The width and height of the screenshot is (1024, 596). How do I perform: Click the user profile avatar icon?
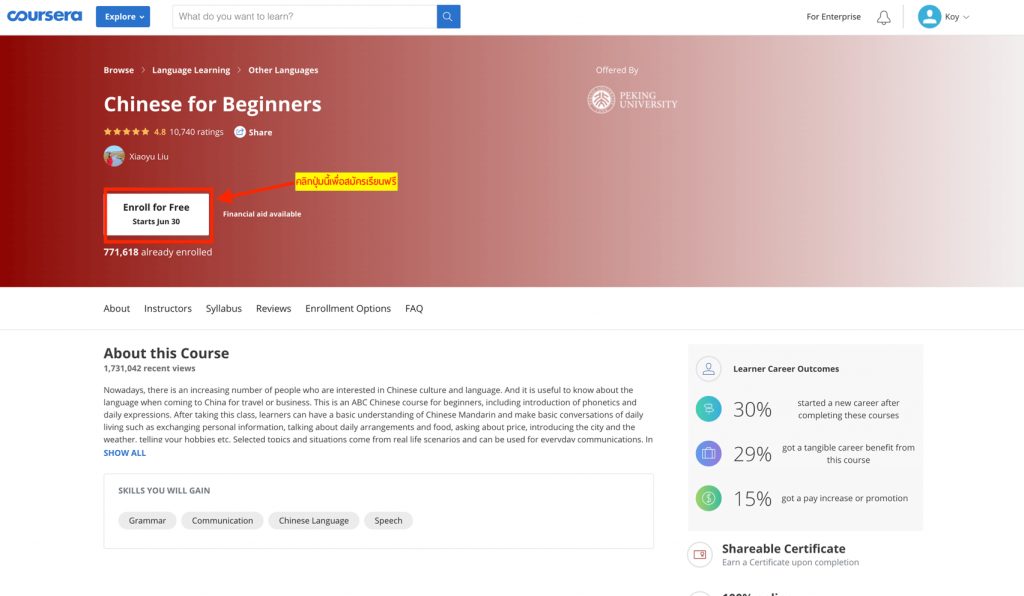click(929, 16)
